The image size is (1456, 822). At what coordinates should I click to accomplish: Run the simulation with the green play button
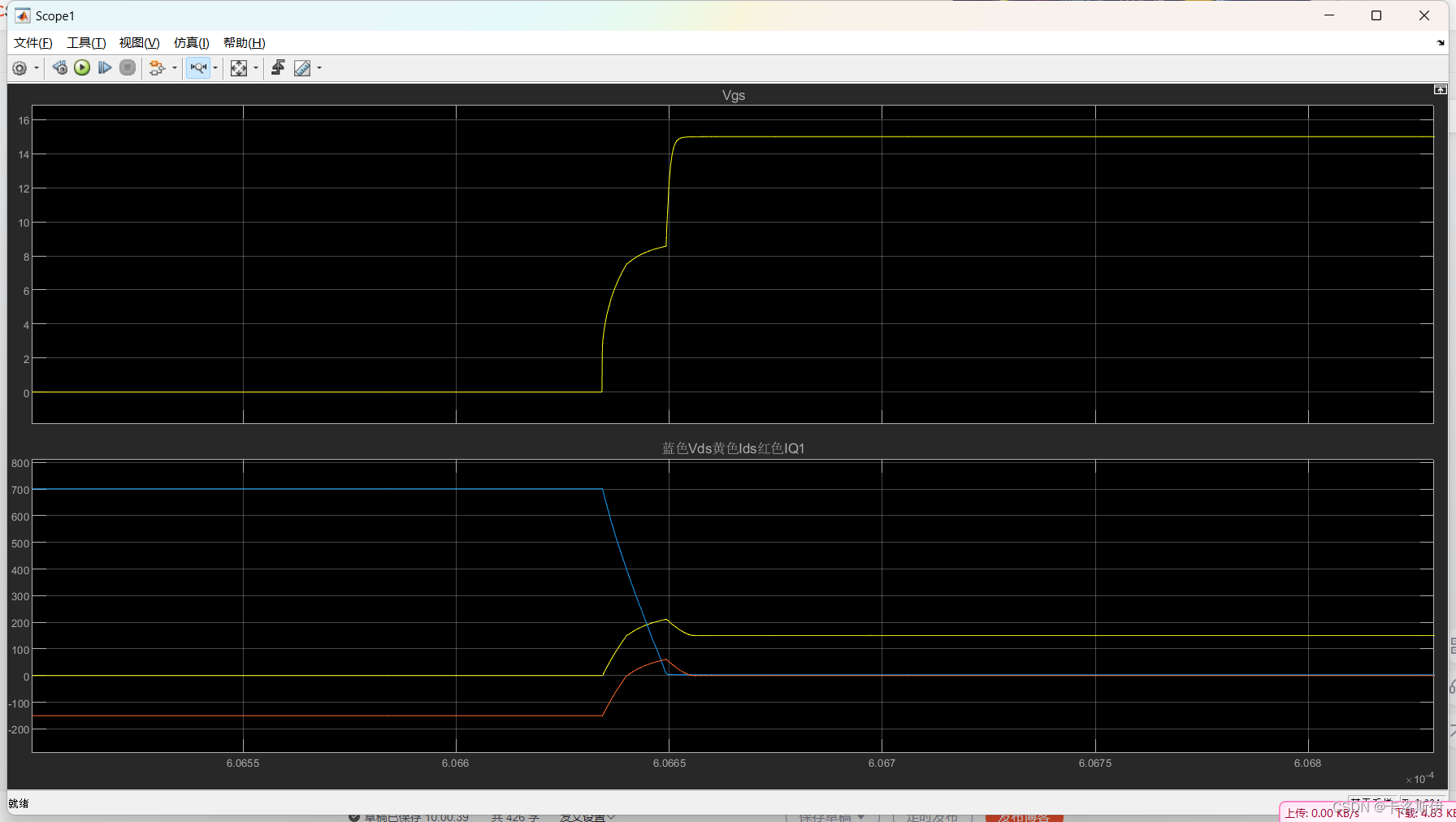point(82,67)
